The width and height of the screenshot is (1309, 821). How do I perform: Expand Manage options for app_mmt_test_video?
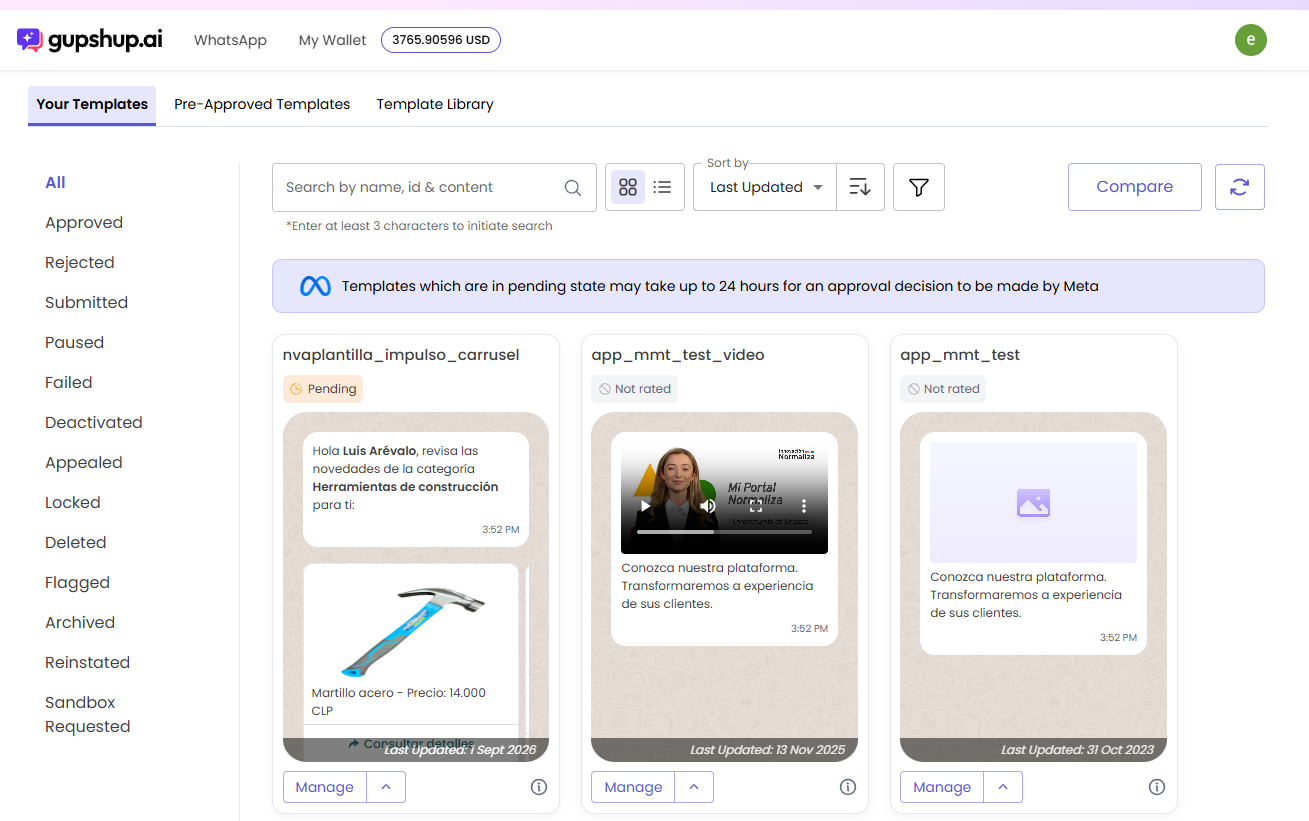(694, 787)
